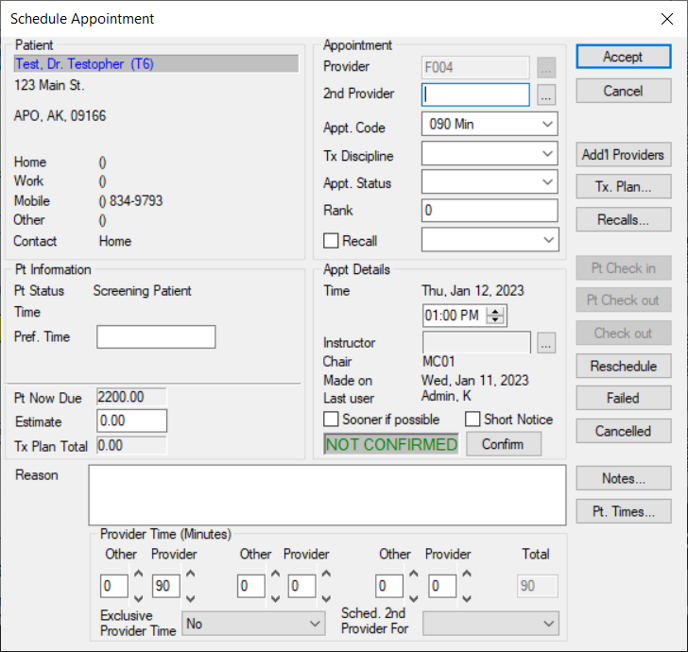Focus the Rank input field
Screen dimensions: 688x652
pyautogui.click(x=490, y=210)
